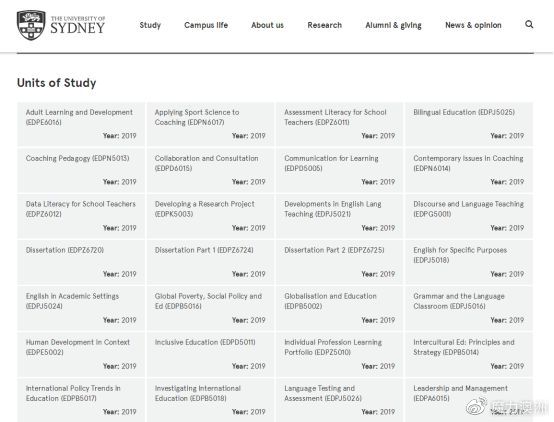Open Bilingual Education (EDPJ5025) unit
Screen dimensions: 554x422
[x=469, y=124]
